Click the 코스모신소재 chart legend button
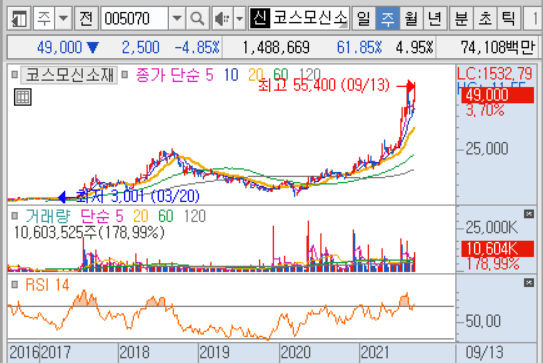543x363 pixels. (x=69, y=75)
